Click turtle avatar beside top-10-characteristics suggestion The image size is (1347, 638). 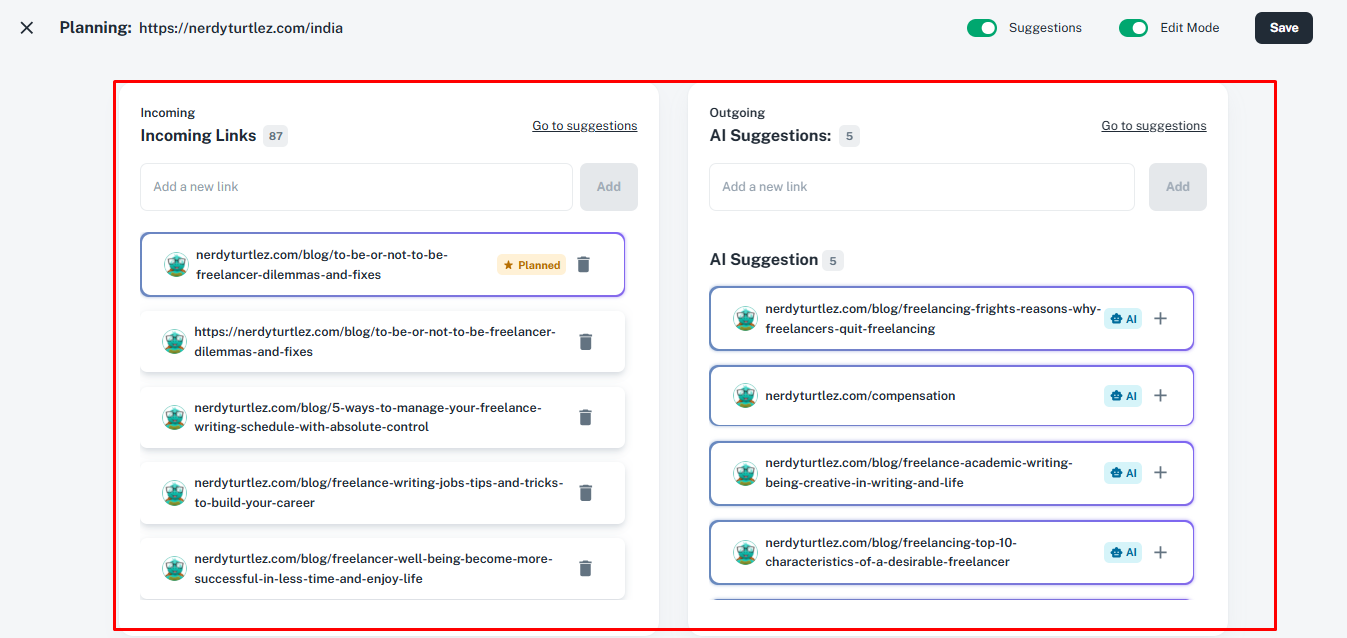point(745,552)
